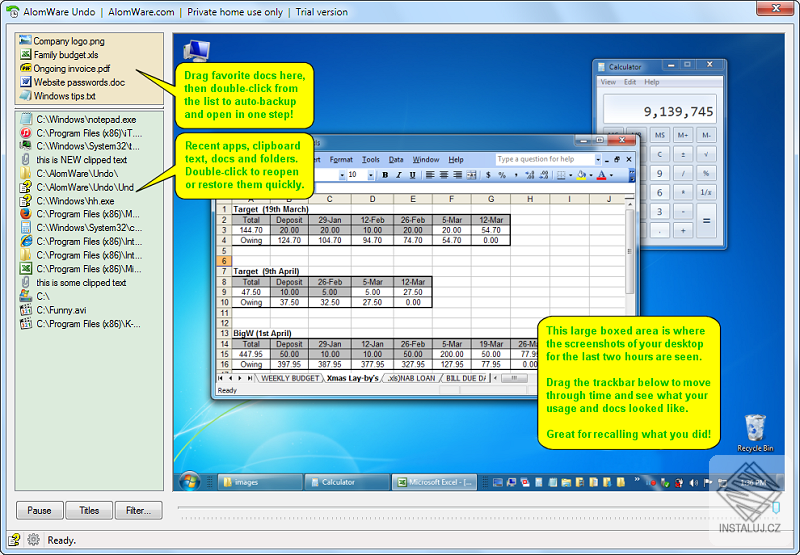Select Excel entry C:\Program Files (x86)\Mi...
The height and width of the screenshot is (555, 800).
(82, 269)
